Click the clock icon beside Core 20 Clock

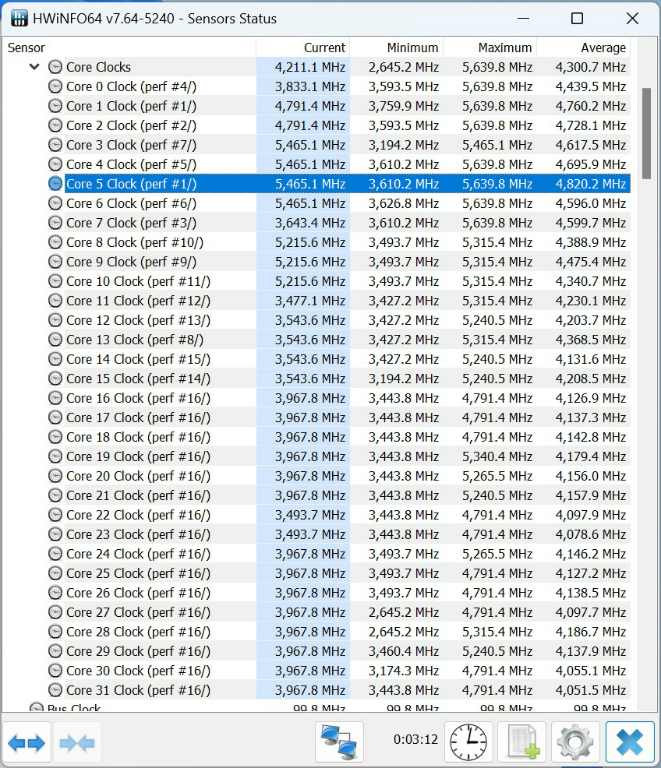point(55,476)
